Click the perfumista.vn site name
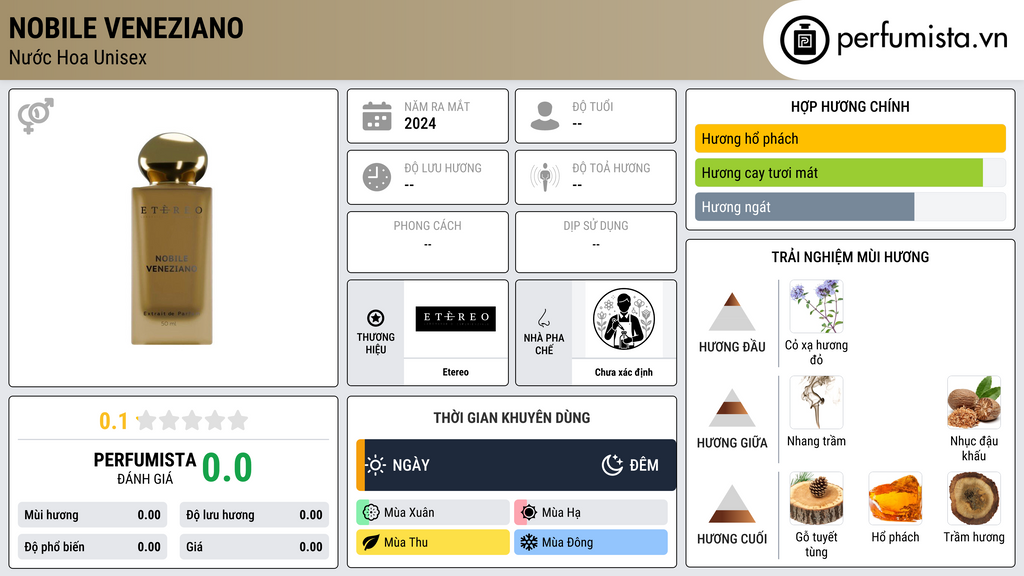The height and width of the screenshot is (576, 1024). click(922, 39)
